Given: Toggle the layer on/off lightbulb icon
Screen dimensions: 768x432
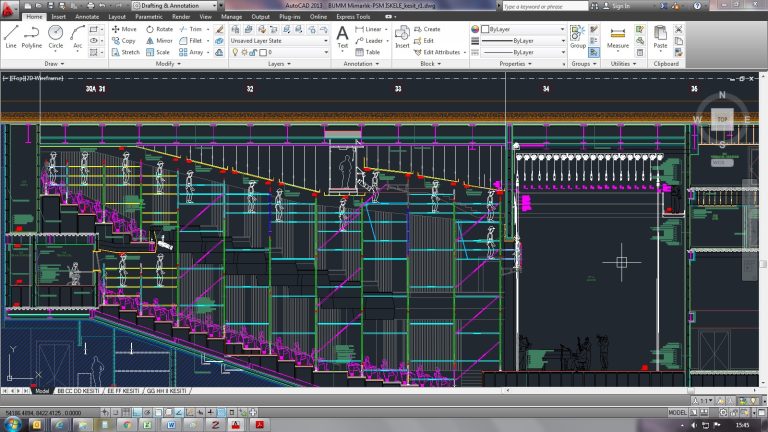Looking at the screenshot, I should [x=235, y=52].
